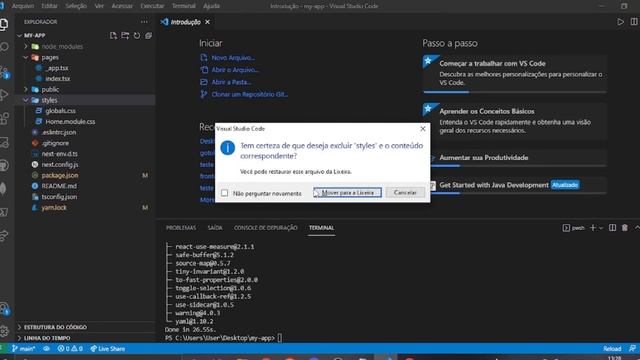Screen dimensions: 640x360
Task: Collapse the styles folder
Action: (x=26, y=100)
